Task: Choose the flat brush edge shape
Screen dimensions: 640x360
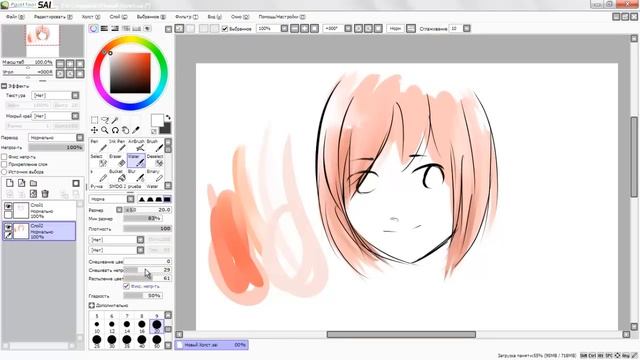Action: pyautogui.click(x=167, y=199)
